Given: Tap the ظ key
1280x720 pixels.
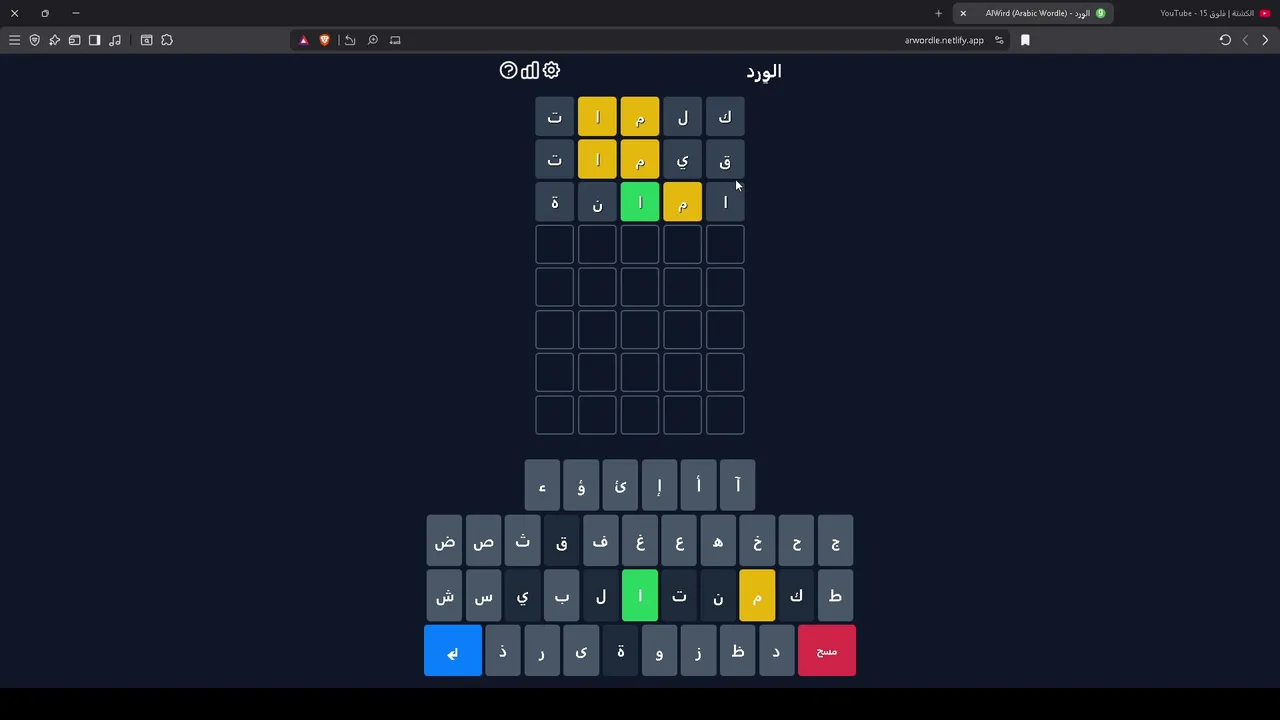Looking at the screenshot, I should (x=737, y=651).
